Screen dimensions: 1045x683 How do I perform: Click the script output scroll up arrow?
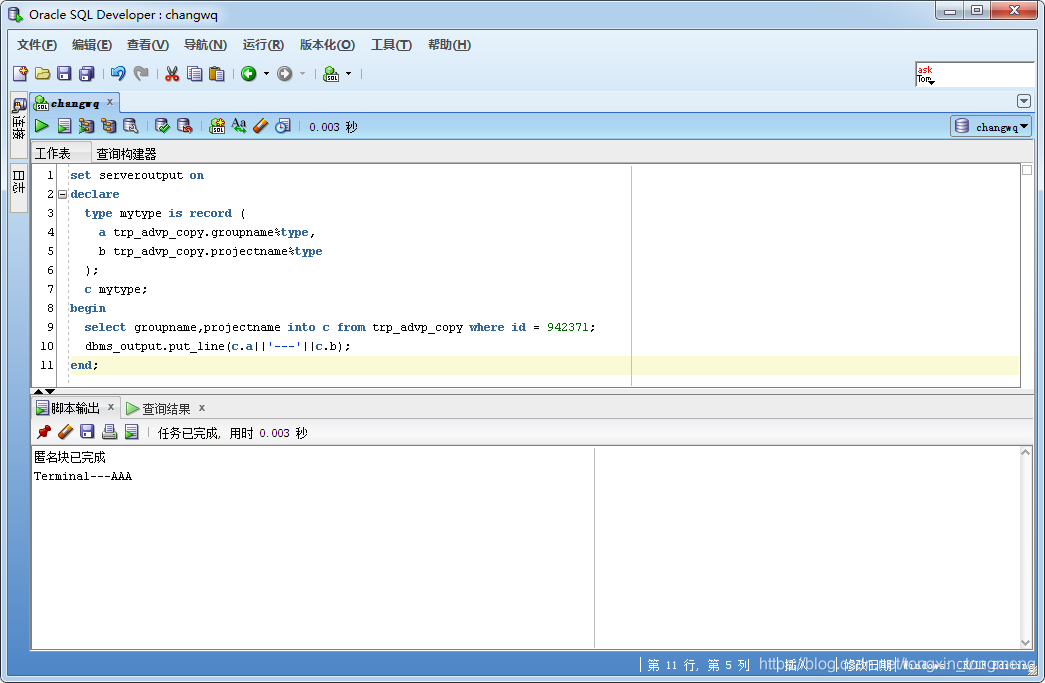pyautogui.click(x=1026, y=452)
